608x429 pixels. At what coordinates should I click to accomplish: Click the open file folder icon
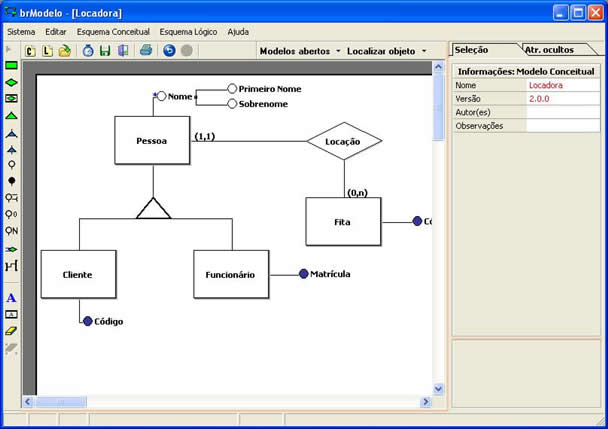(x=64, y=50)
